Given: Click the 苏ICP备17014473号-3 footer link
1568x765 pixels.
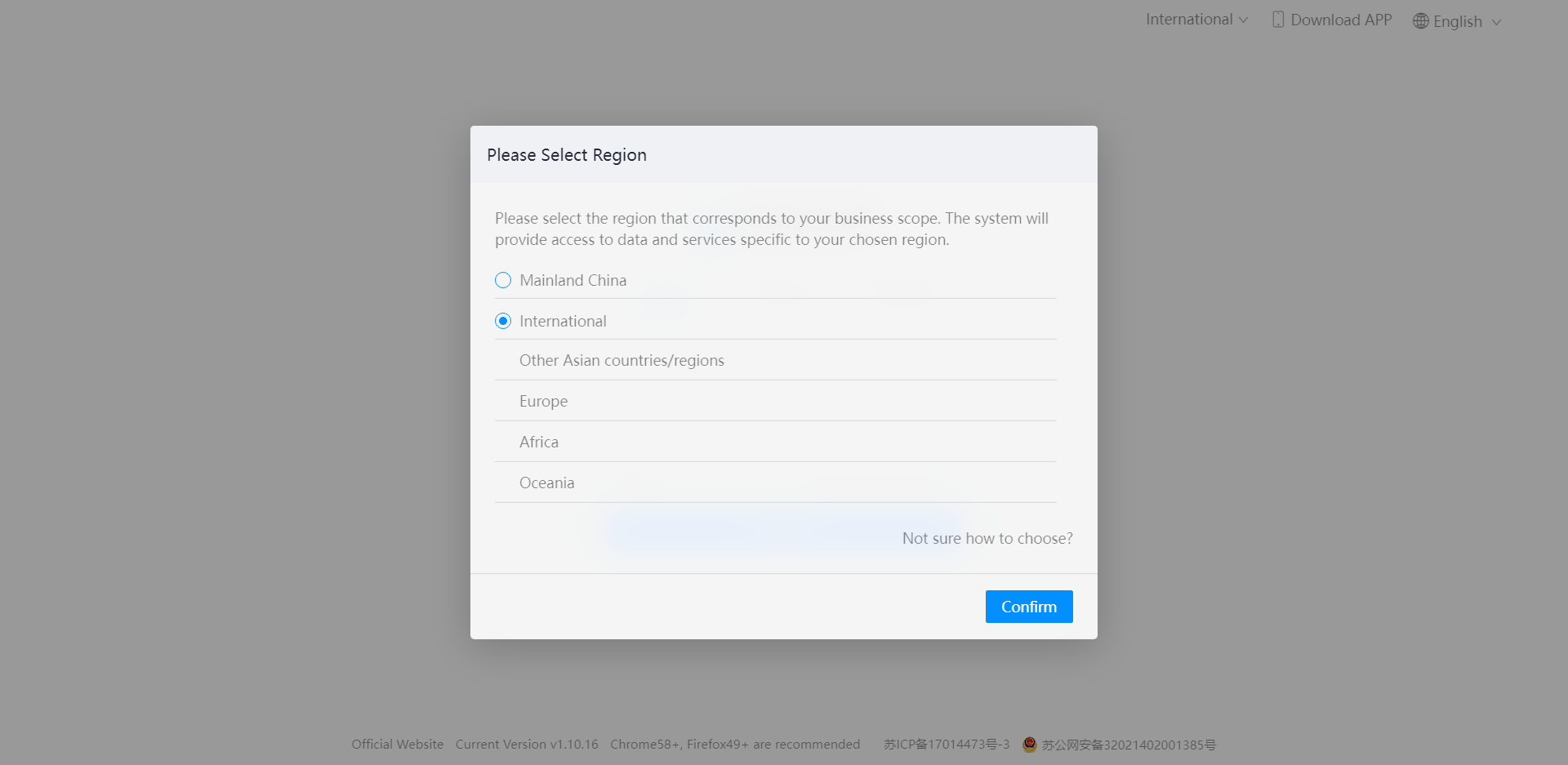Looking at the screenshot, I should pos(946,744).
